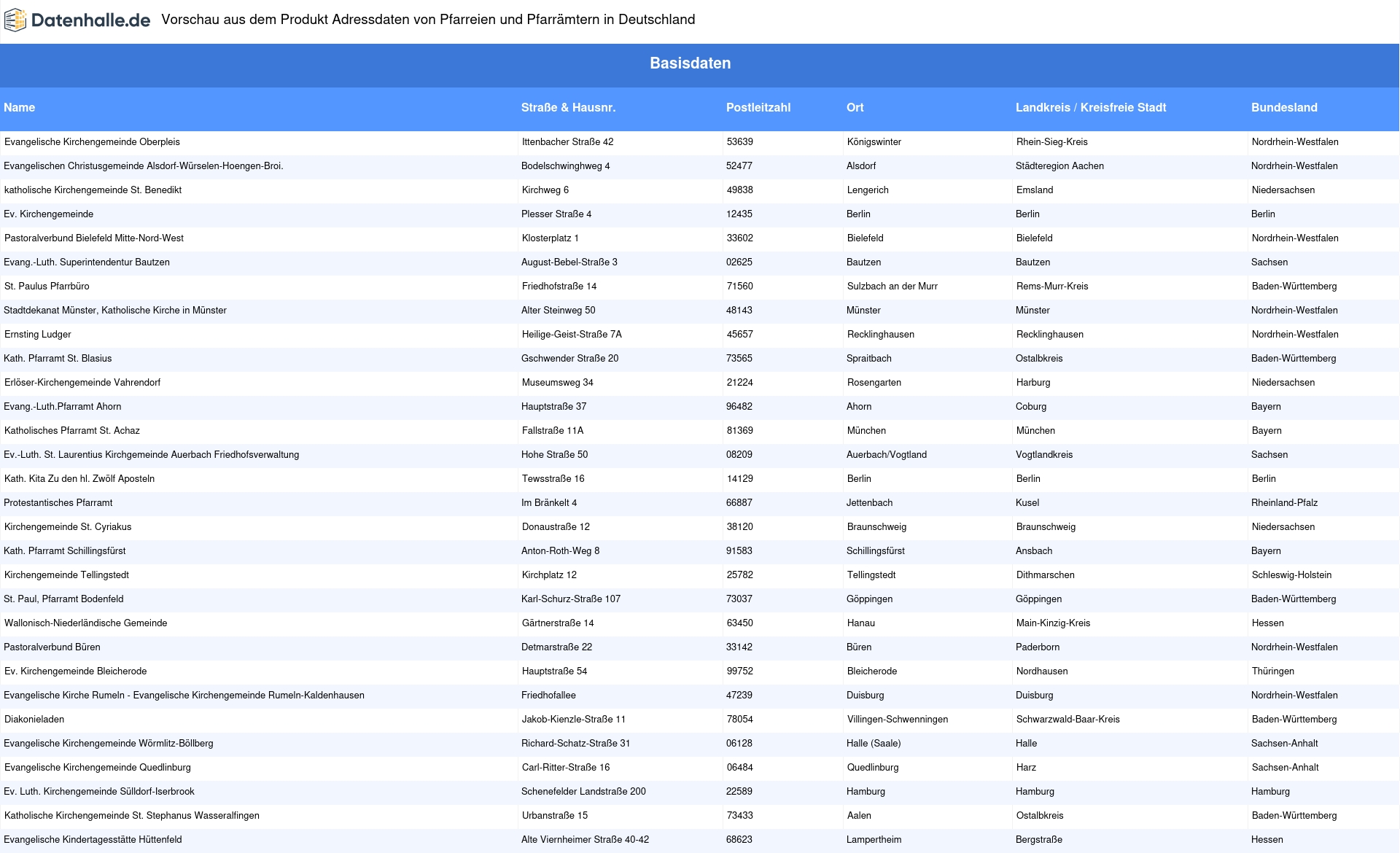Click the Basisdaten section header
The image size is (1400, 853).
[691, 63]
